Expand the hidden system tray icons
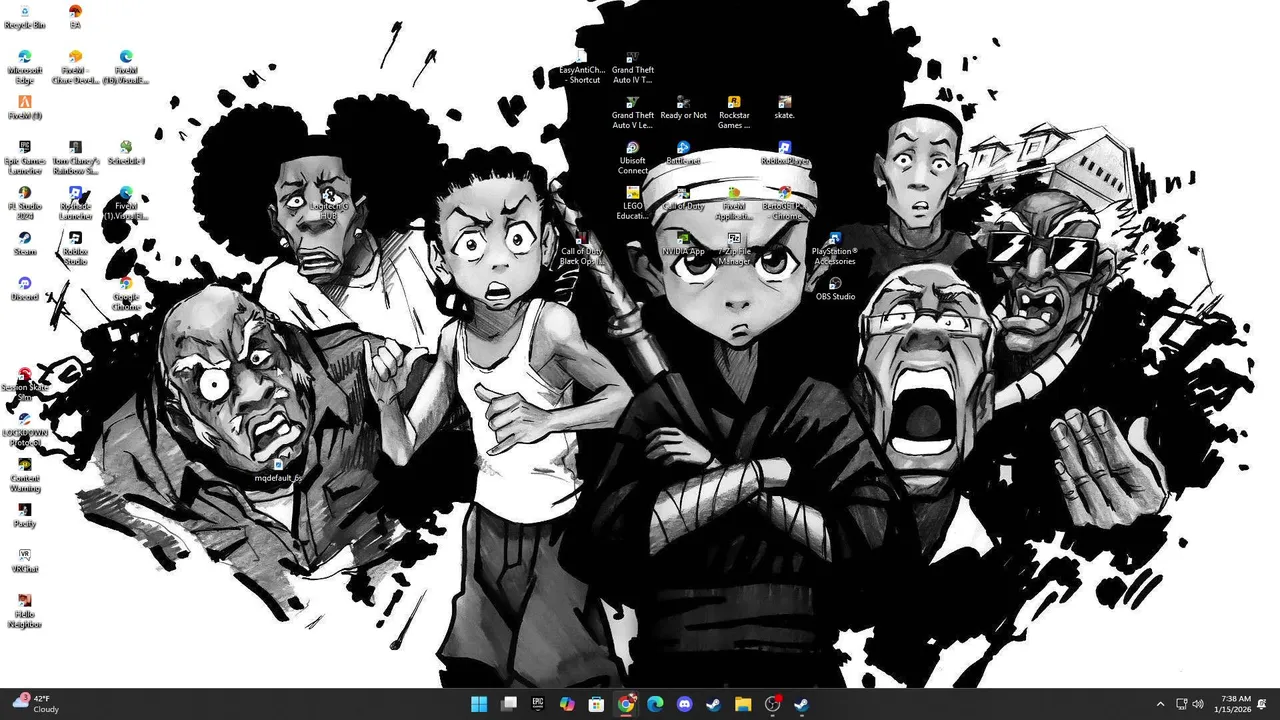This screenshot has width=1280, height=720. (1160, 704)
